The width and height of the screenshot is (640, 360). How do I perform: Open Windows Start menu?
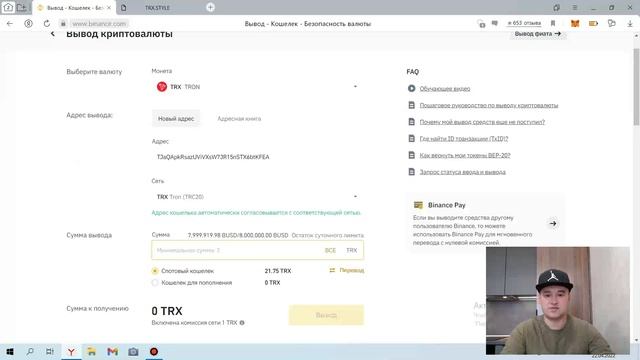(x=10, y=351)
